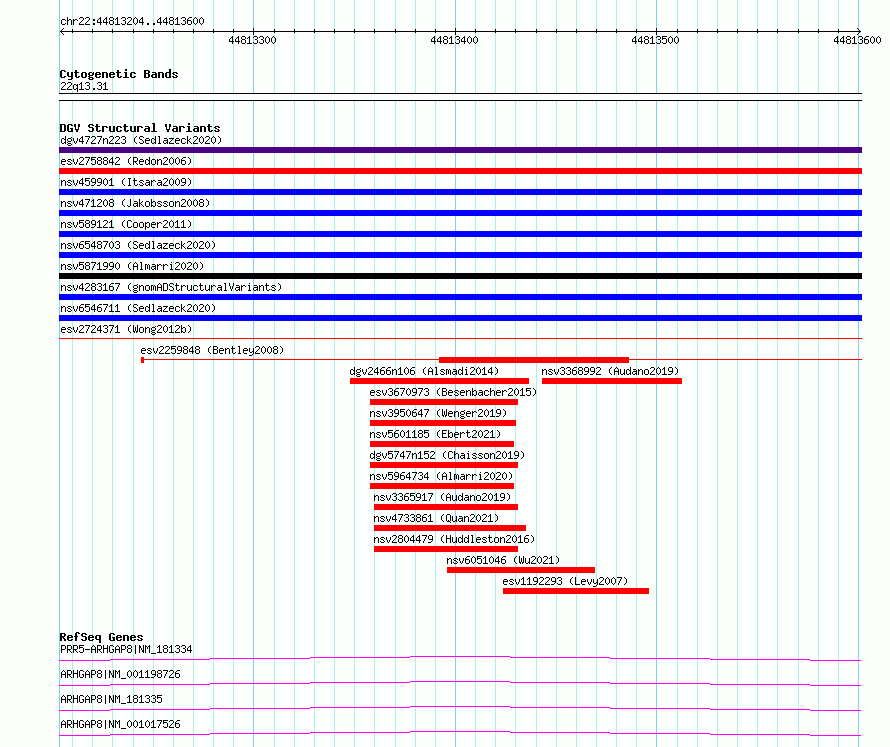Click the chr22:44813204..44813600 coordinates label
This screenshot has height=747, width=890.
coord(132,22)
